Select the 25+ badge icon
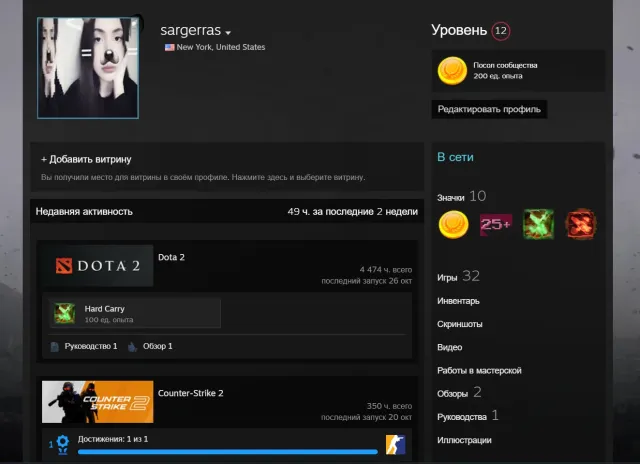The image size is (640, 464). click(496, 224)
